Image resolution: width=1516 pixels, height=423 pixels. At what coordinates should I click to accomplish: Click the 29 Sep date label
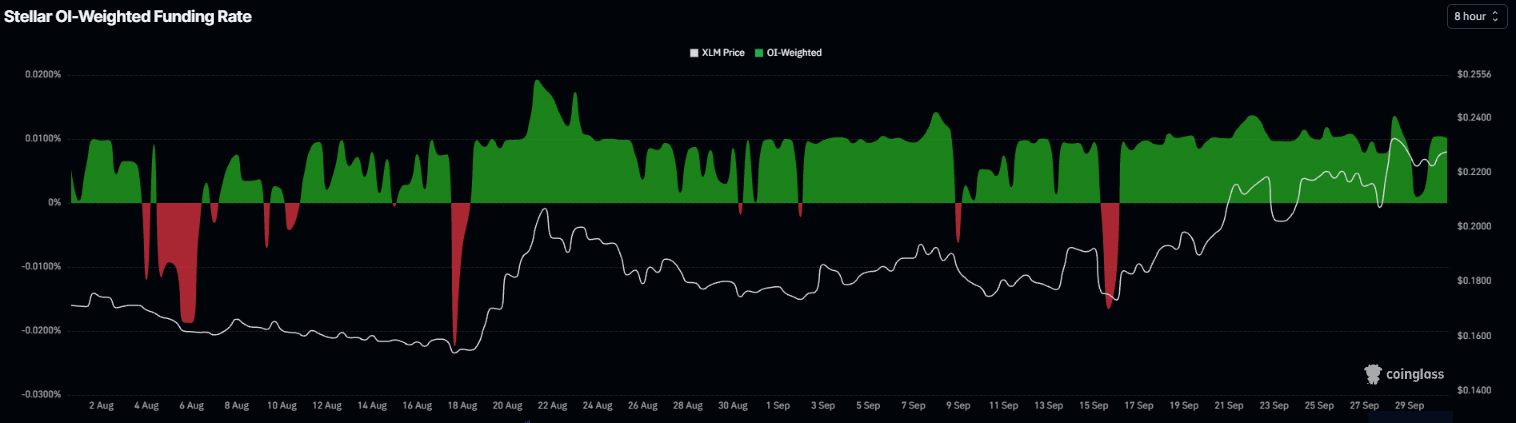(1409, 407)
